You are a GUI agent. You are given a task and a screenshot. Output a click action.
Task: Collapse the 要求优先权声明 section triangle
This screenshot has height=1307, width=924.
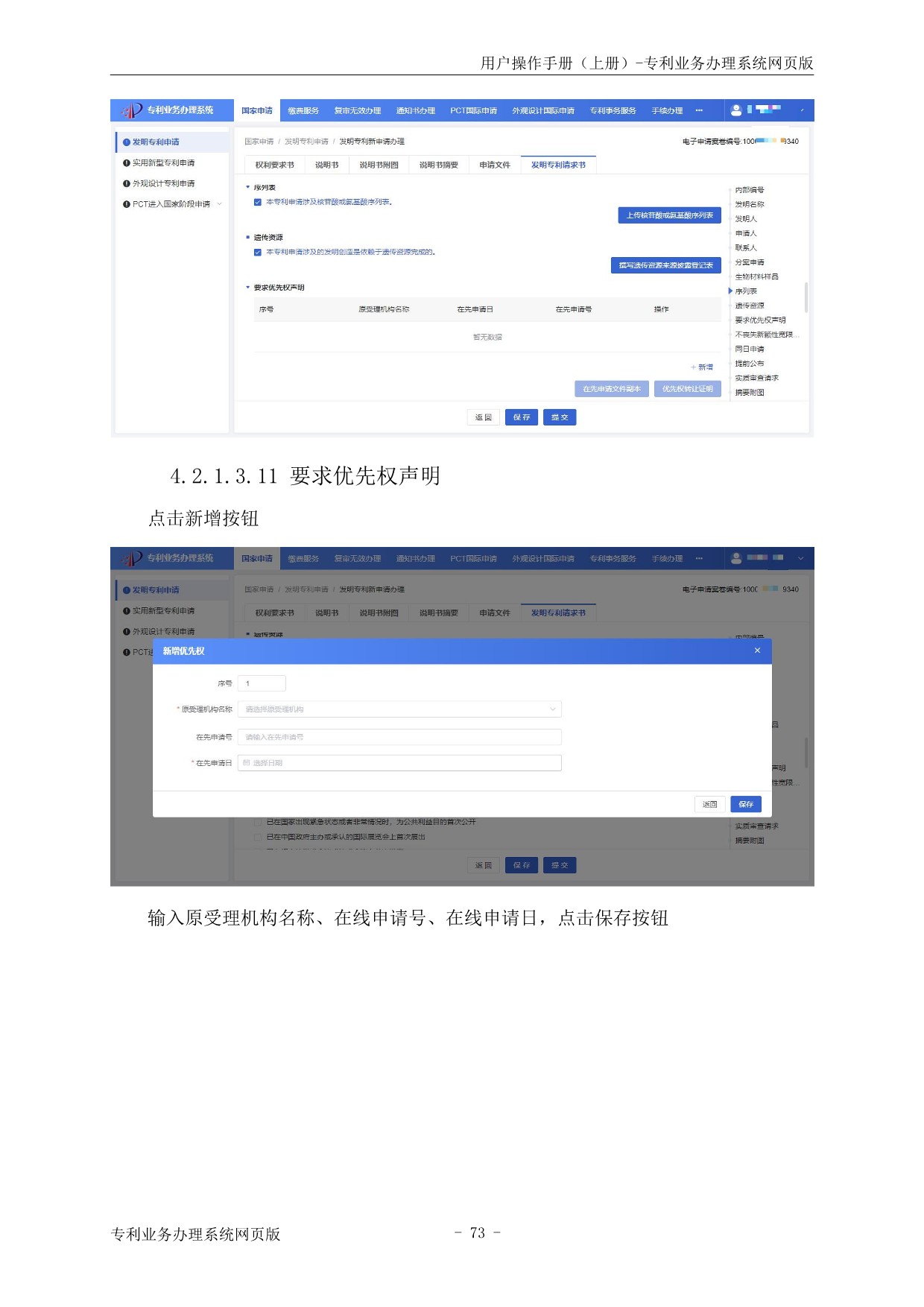tap(248, 288)
